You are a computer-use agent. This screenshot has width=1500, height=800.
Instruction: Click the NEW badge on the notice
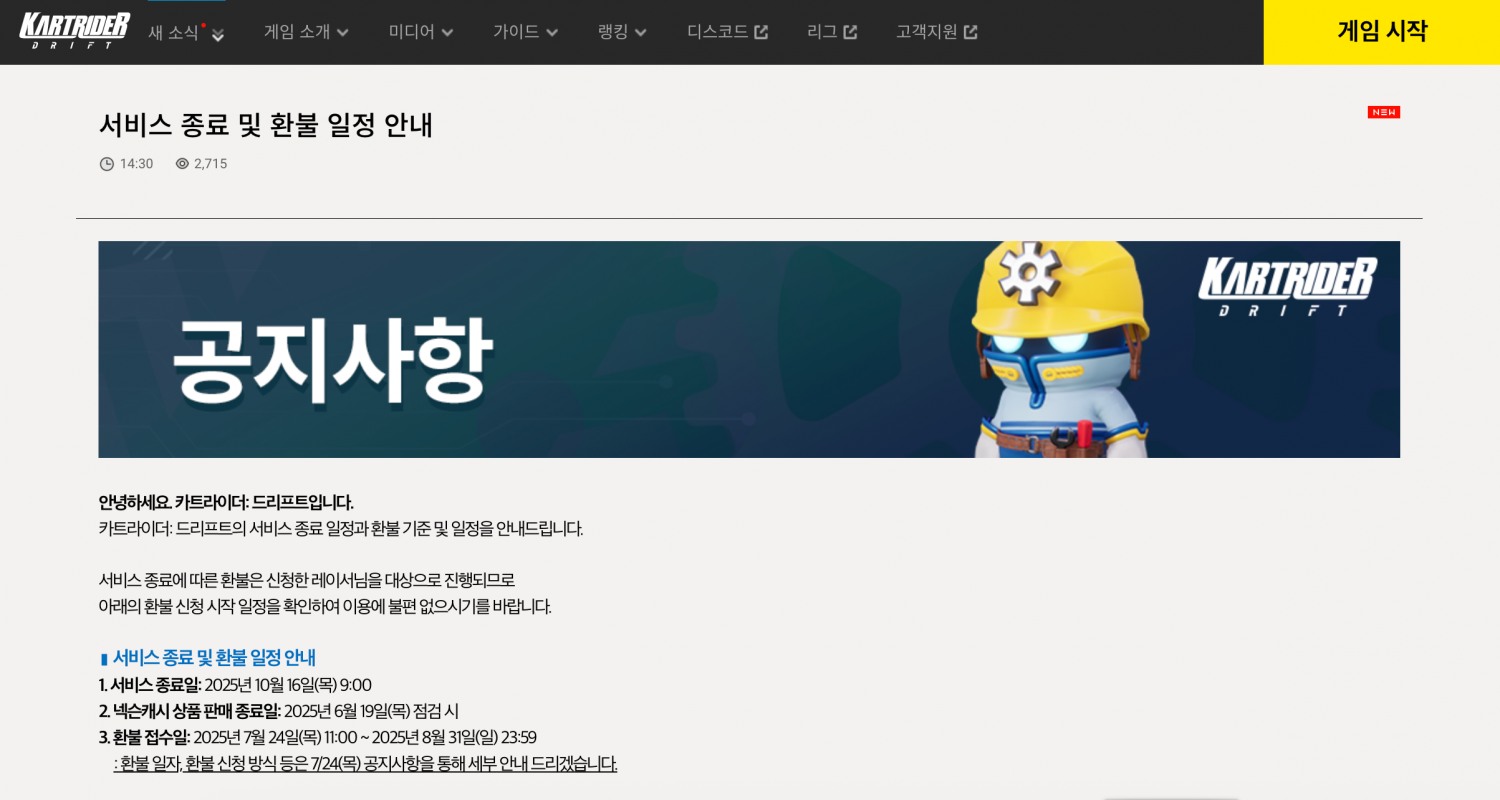(x=1383, y=112)
